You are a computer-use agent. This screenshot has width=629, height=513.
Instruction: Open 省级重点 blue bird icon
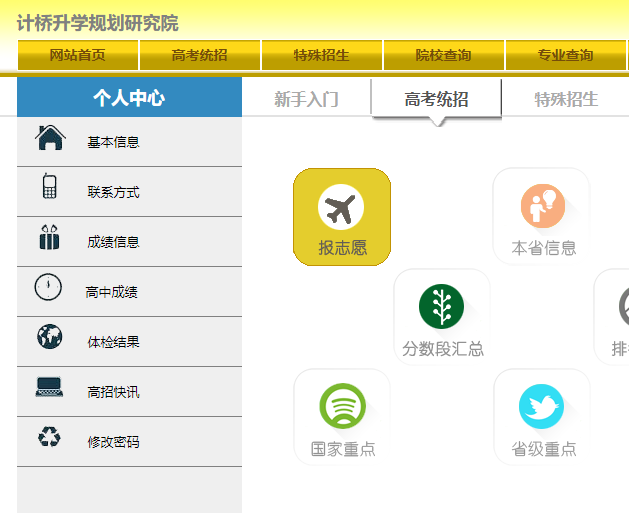(542, 407)
